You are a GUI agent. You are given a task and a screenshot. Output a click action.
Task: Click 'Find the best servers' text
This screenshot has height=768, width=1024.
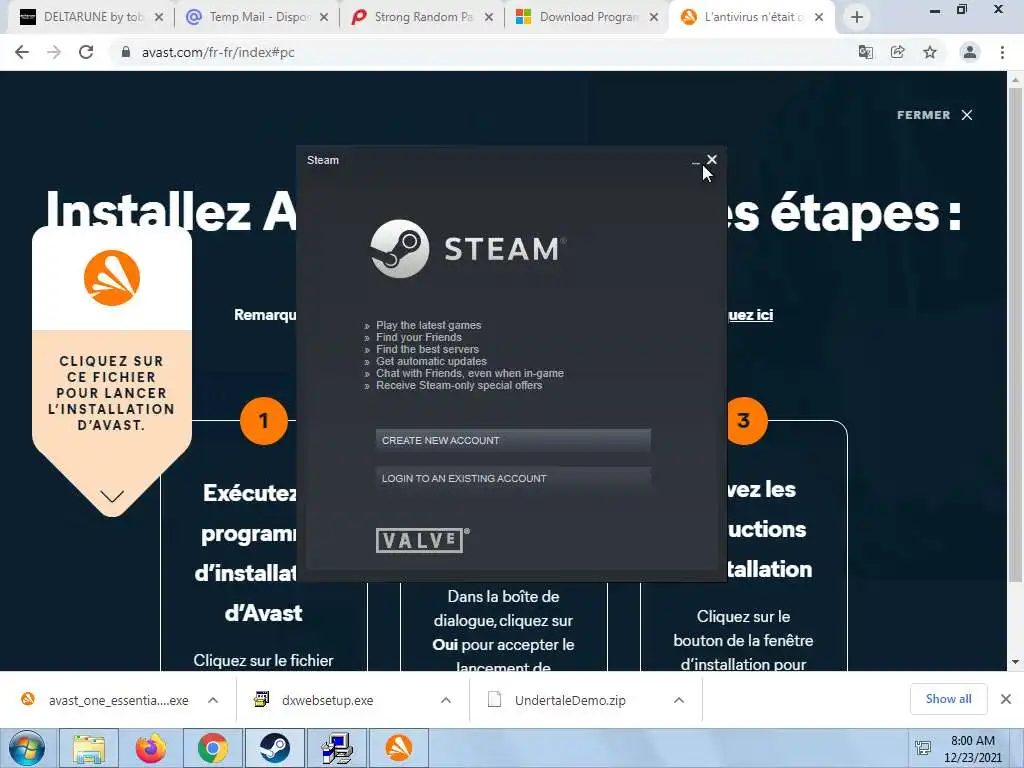(x=427, y=349)
